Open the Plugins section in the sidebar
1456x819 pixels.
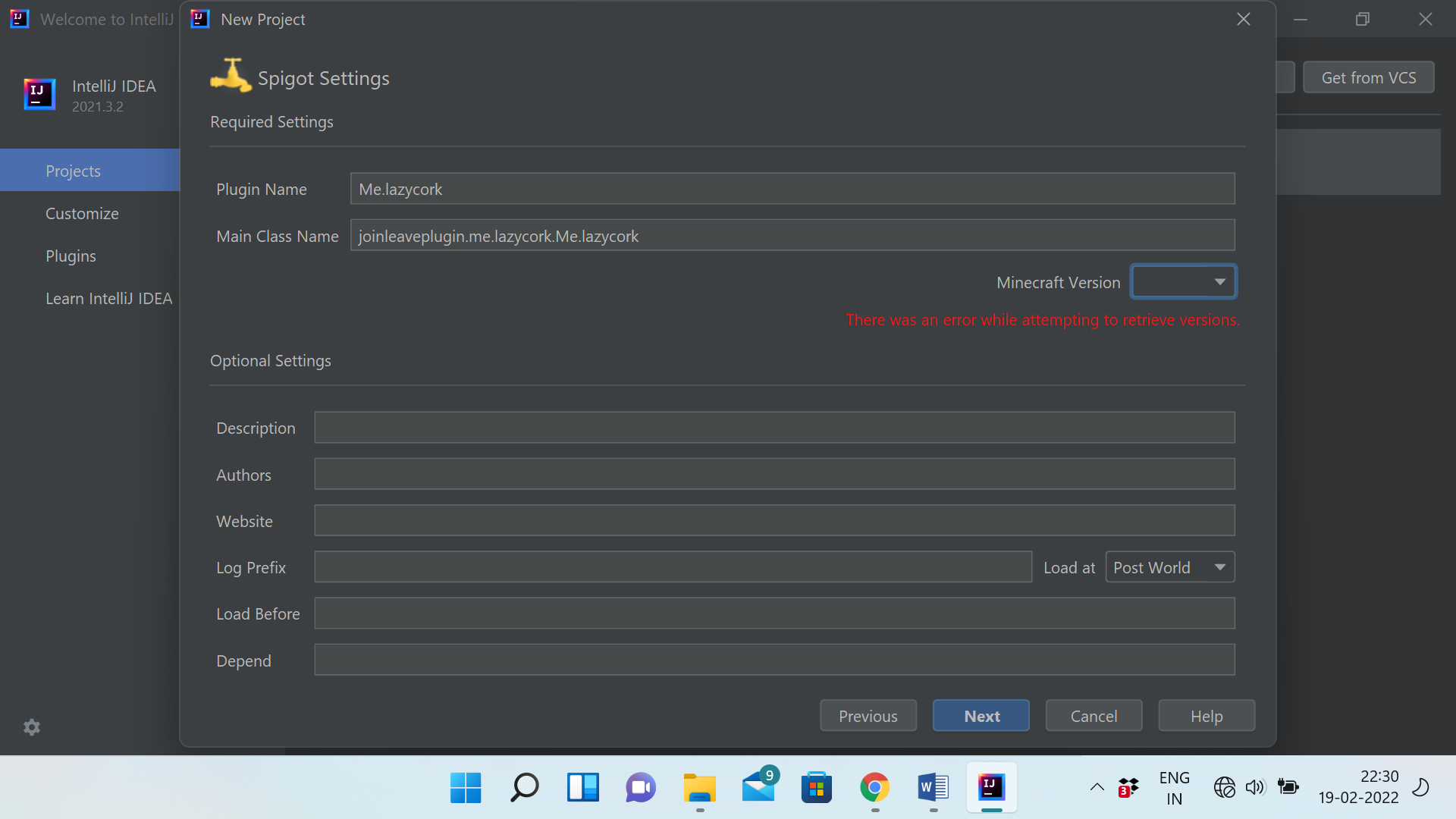(71, 256)
